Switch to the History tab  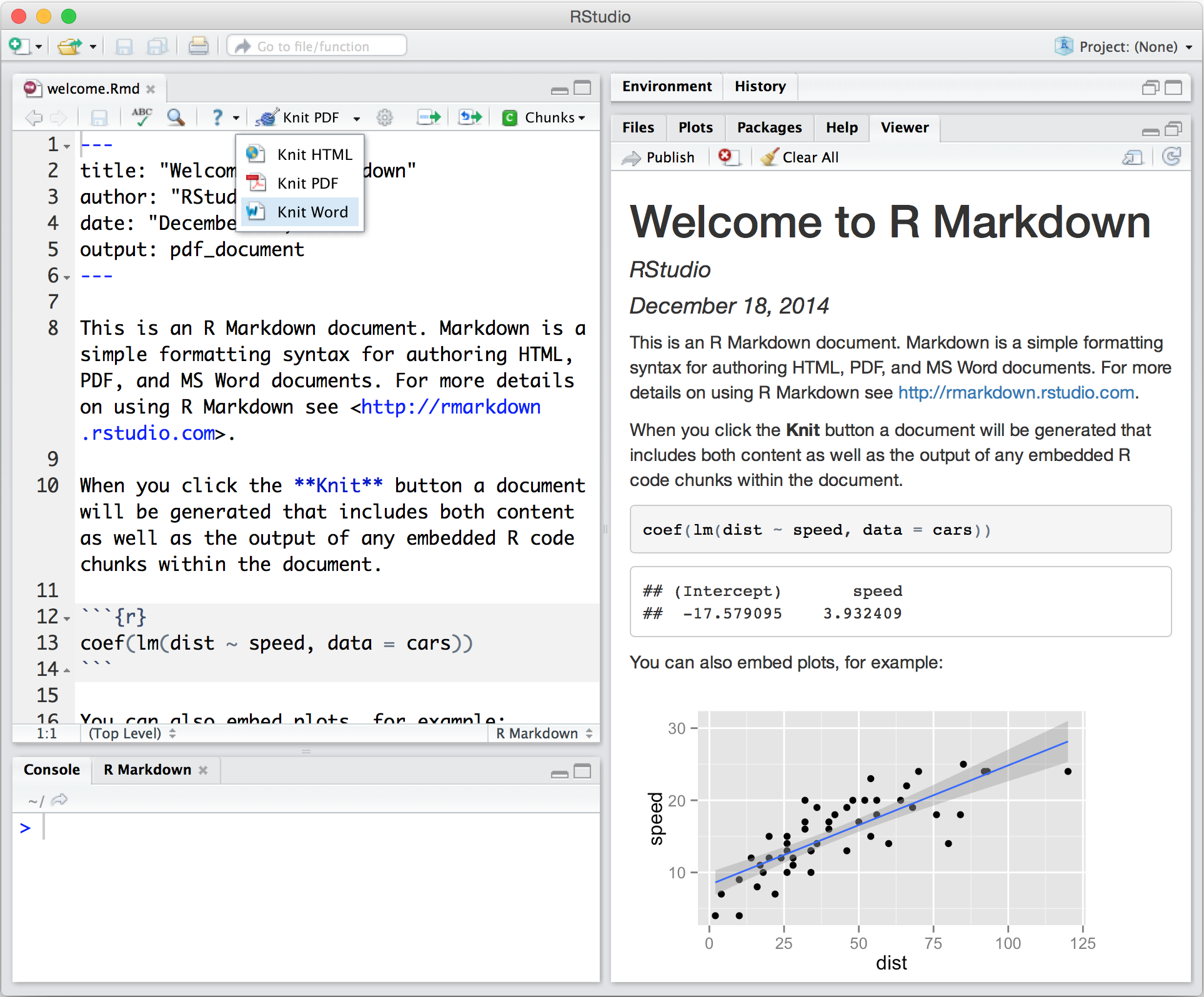point(760,86)
